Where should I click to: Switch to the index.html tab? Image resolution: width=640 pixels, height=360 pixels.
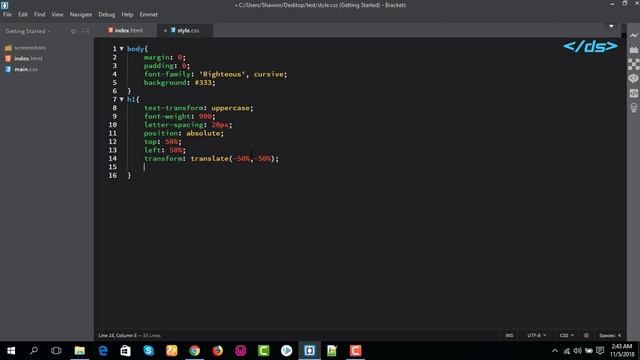tap(125, 30)
